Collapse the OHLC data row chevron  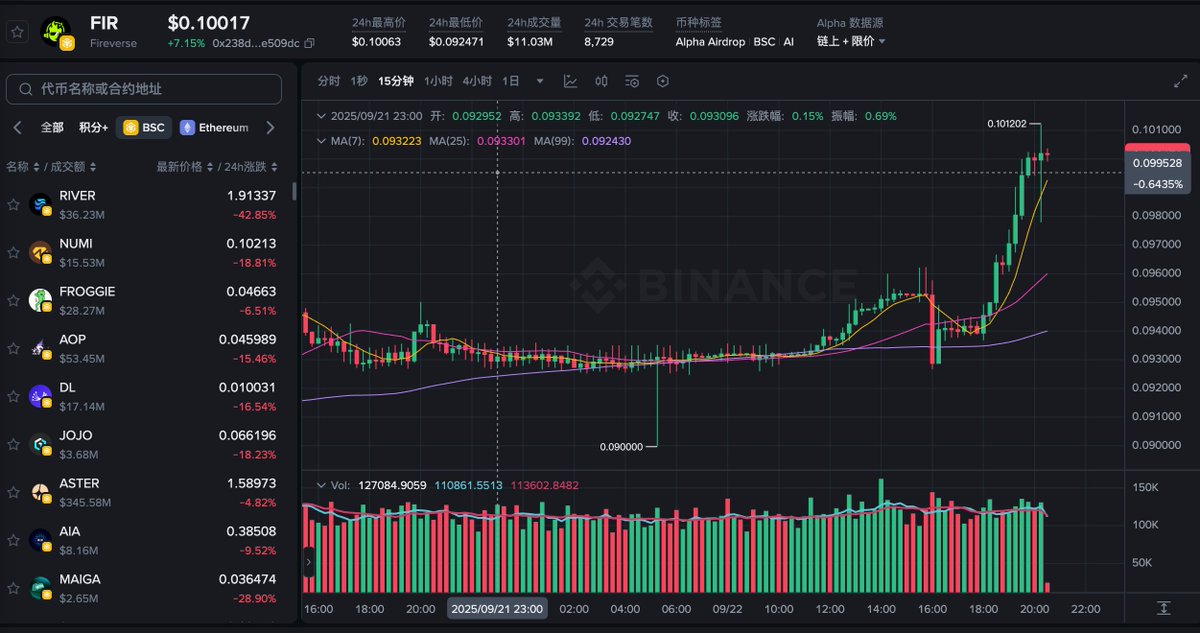pyautogui.click(x=320, y=116)
